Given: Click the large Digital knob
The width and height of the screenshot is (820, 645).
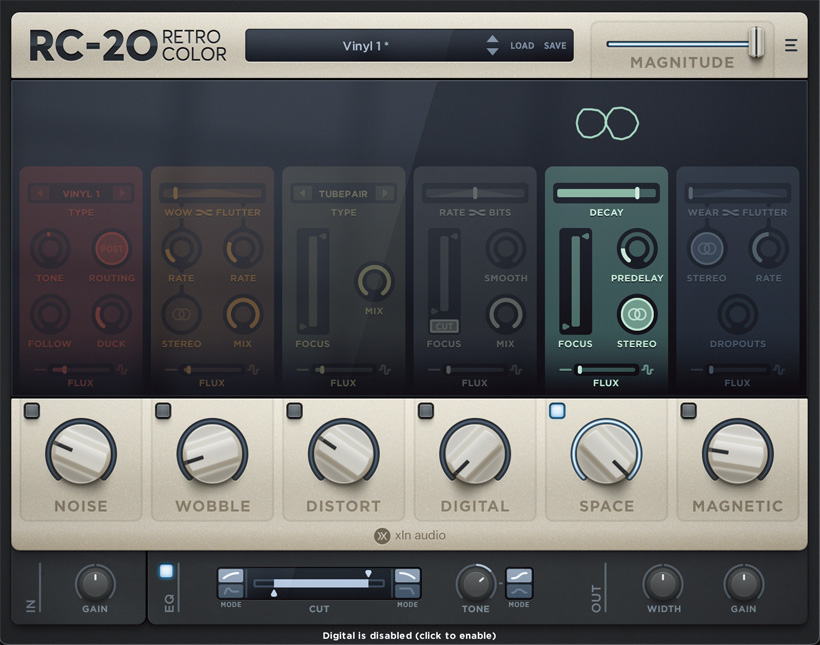Looking at the screenshot, I should click(475, 453).
